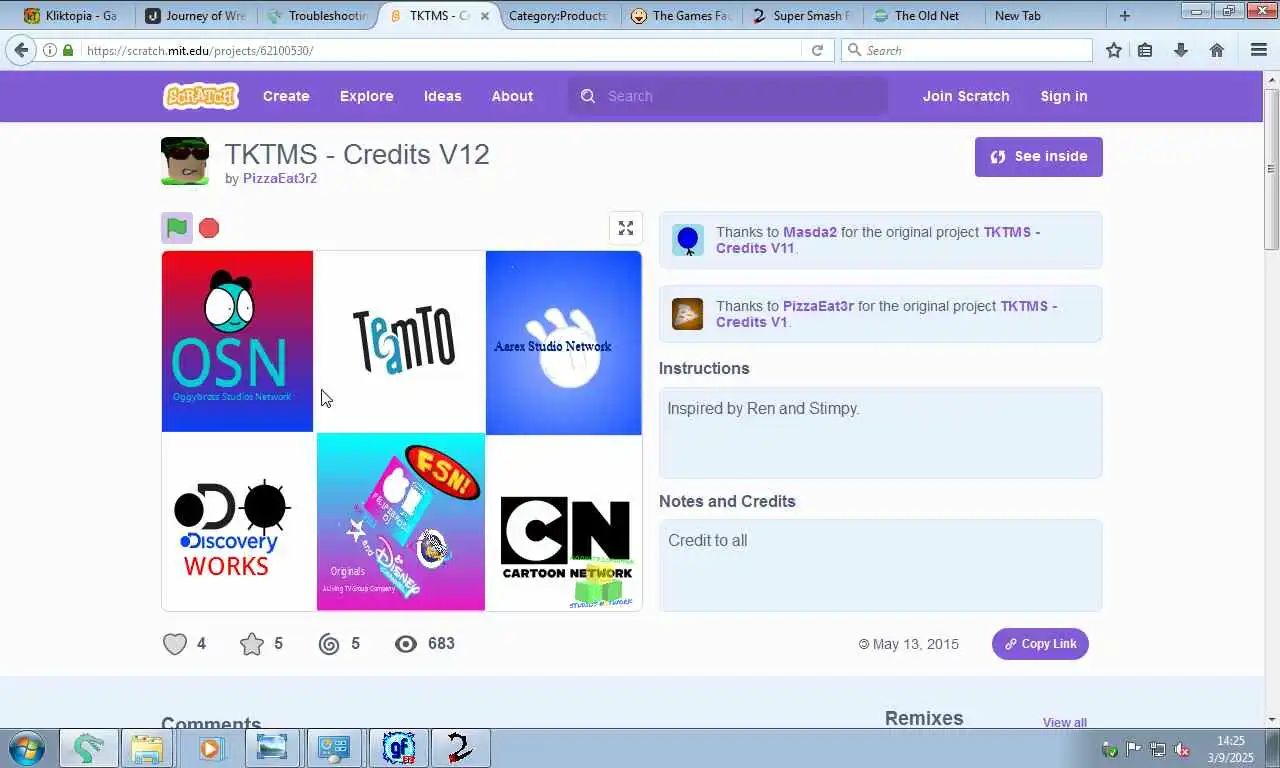Image resolution: width=1280 pixels, height=768 pixels.
Task: Open PizzaEat3r2's avatar next to project title
Action: click(185, 161)
